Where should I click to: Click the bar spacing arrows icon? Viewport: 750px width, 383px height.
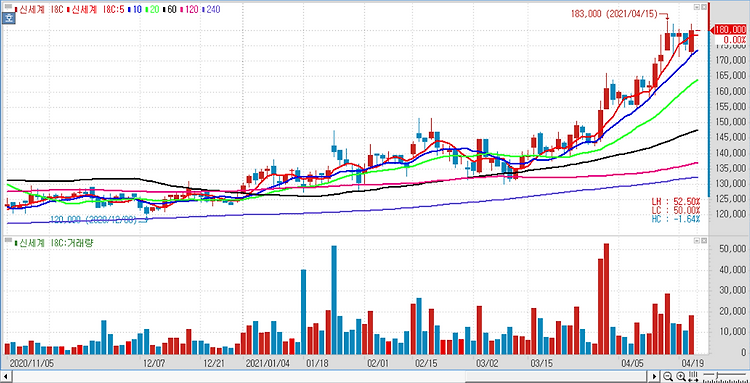[693, 376]
